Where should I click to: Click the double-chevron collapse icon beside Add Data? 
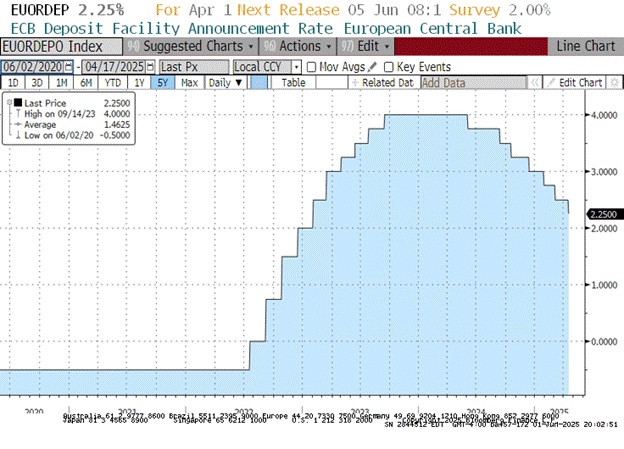click(534, 83)
